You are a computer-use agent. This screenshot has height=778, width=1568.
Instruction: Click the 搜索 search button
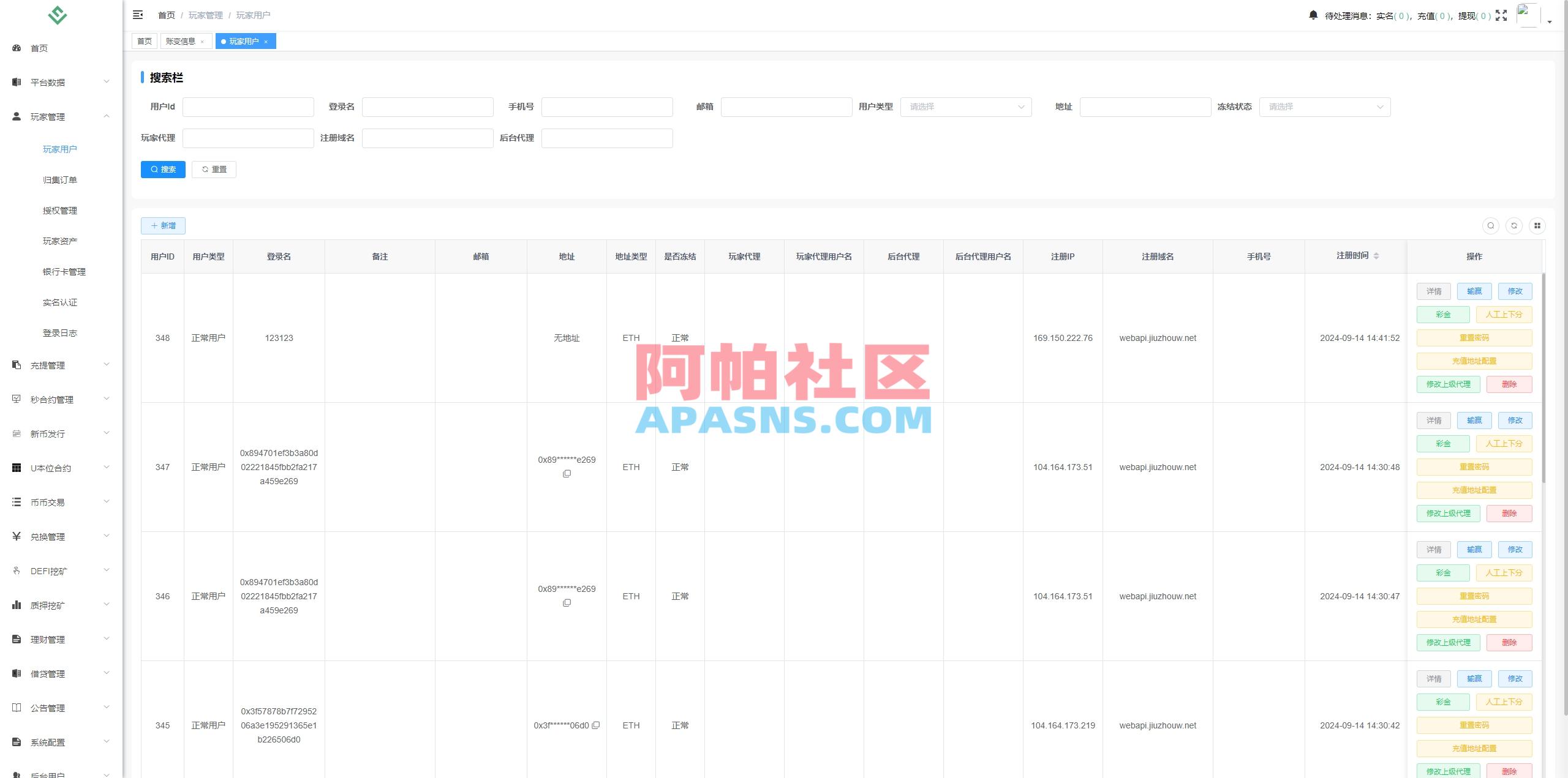pyautogui.click(x=162, y=169)
